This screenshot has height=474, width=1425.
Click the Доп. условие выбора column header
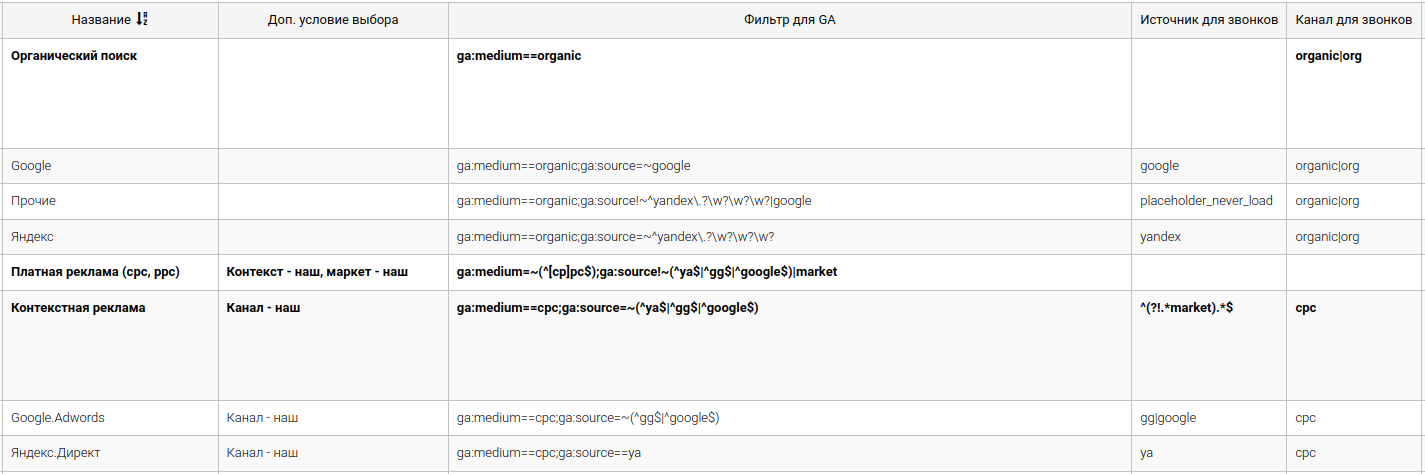(x=333, y=20)
